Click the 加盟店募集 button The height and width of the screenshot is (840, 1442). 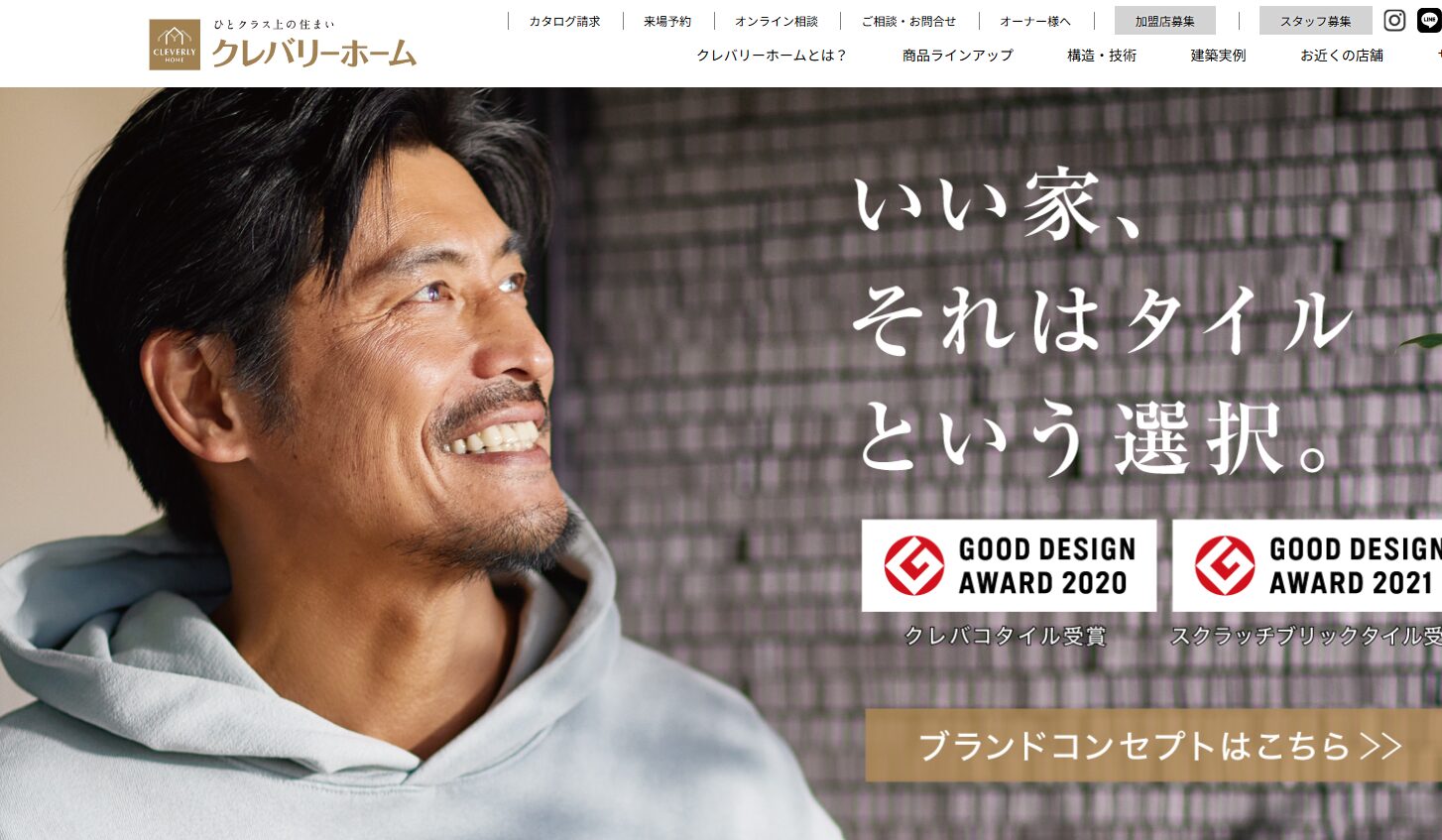1165,21
